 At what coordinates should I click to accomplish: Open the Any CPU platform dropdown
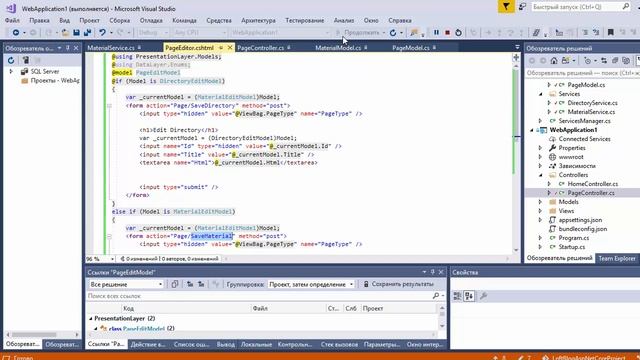tap(199, 32)
